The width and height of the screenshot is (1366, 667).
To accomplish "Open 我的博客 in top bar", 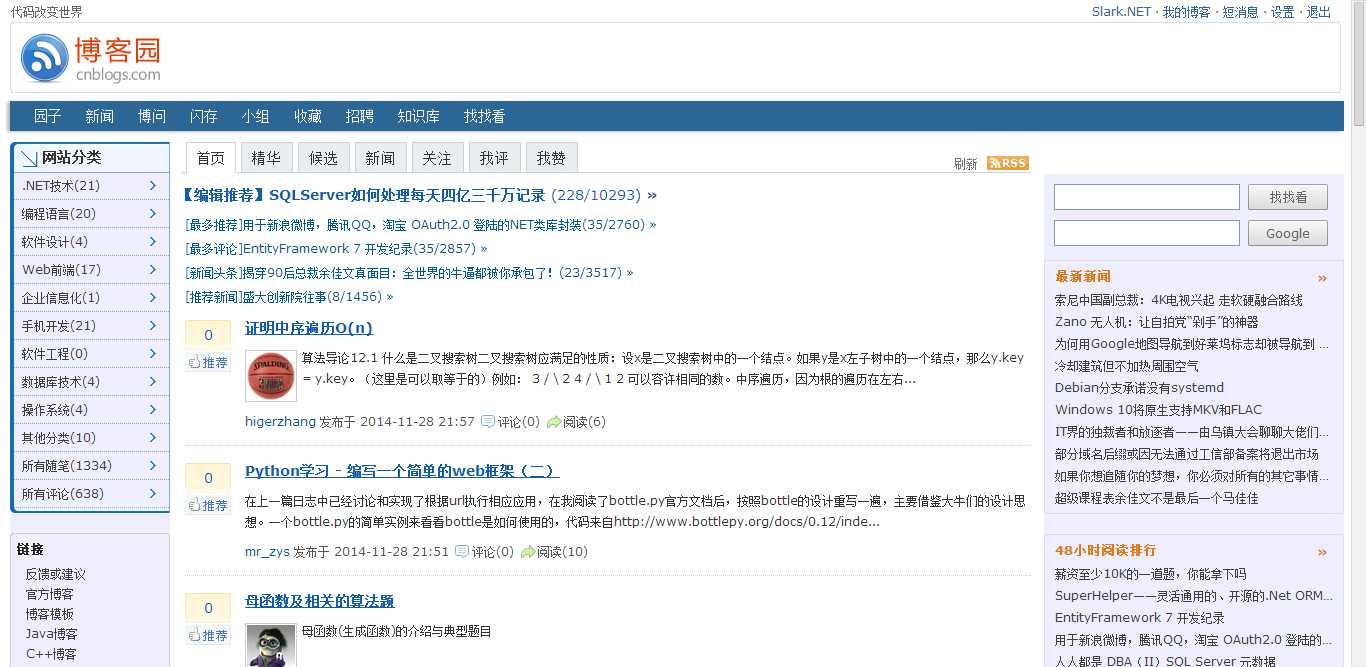I will [1187, 12].
